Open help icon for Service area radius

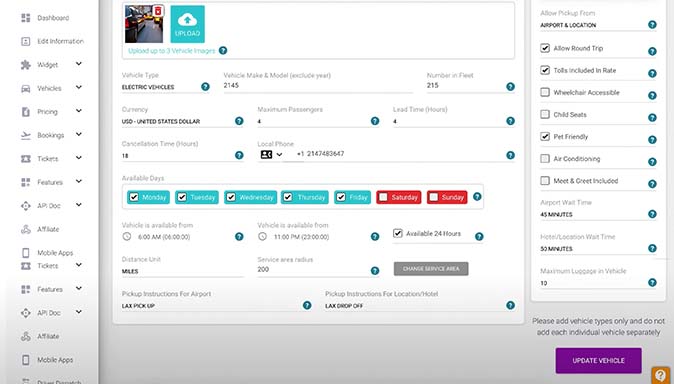pos(375,271)
